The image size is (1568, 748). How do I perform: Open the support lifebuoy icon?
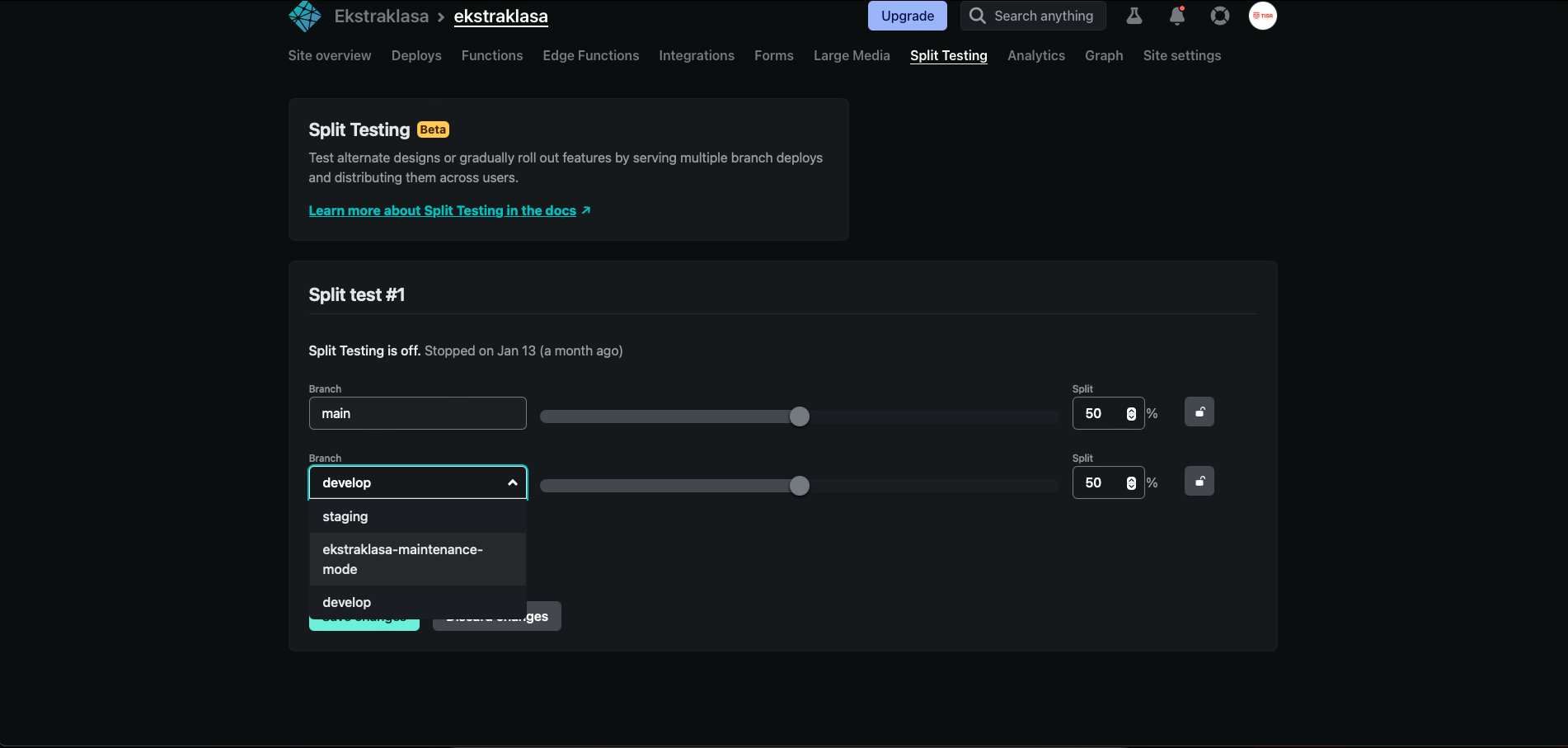pos(1220,16)
